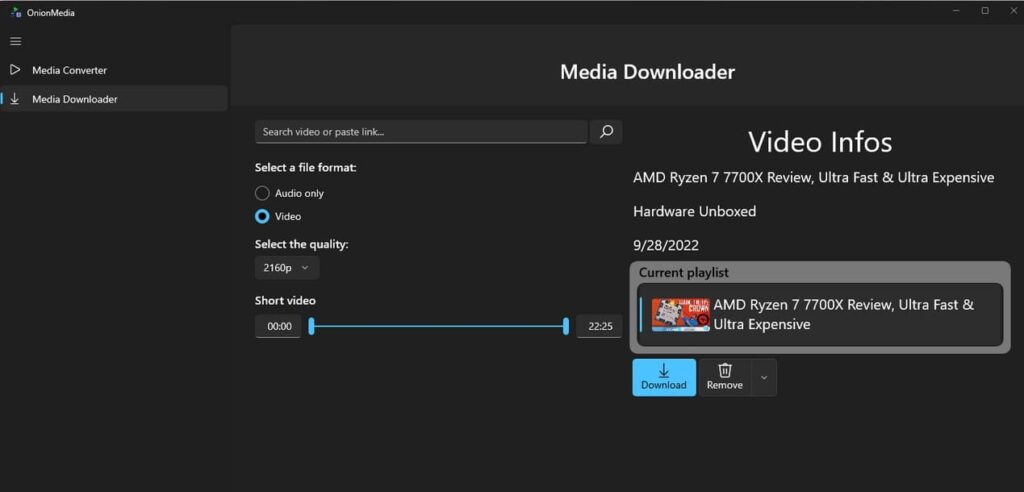Select the Video radio button
The image size is (1024, 492).
click(x=262, y=216)
